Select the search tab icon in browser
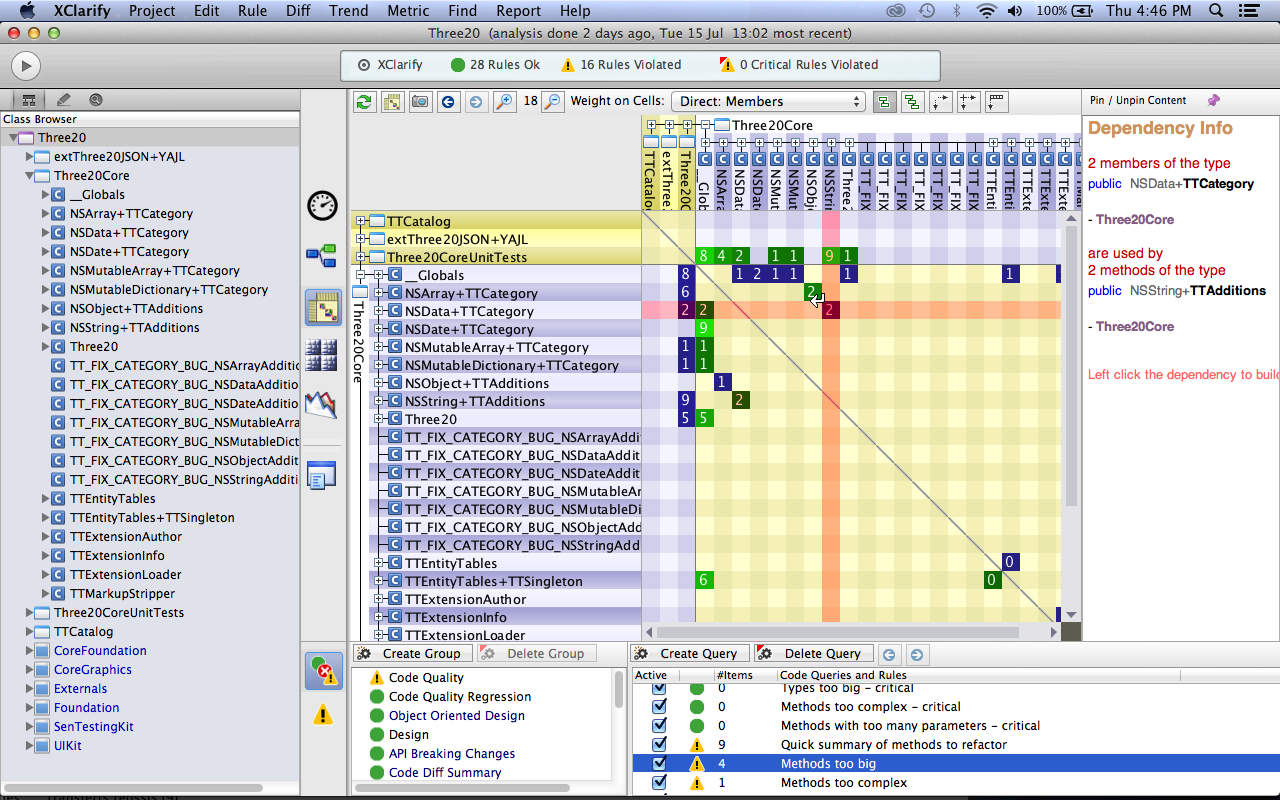Screen dimensions: 1280x800 click(96, 100)
